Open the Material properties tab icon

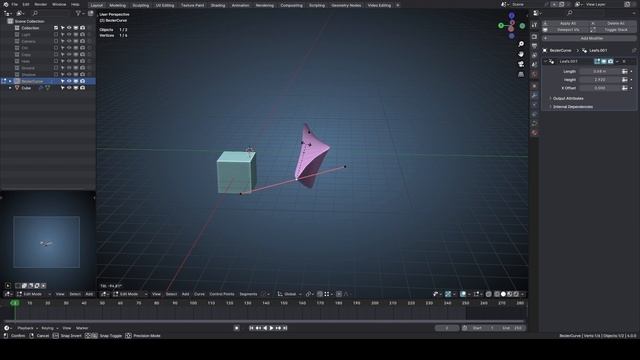(x=534, y=133)
